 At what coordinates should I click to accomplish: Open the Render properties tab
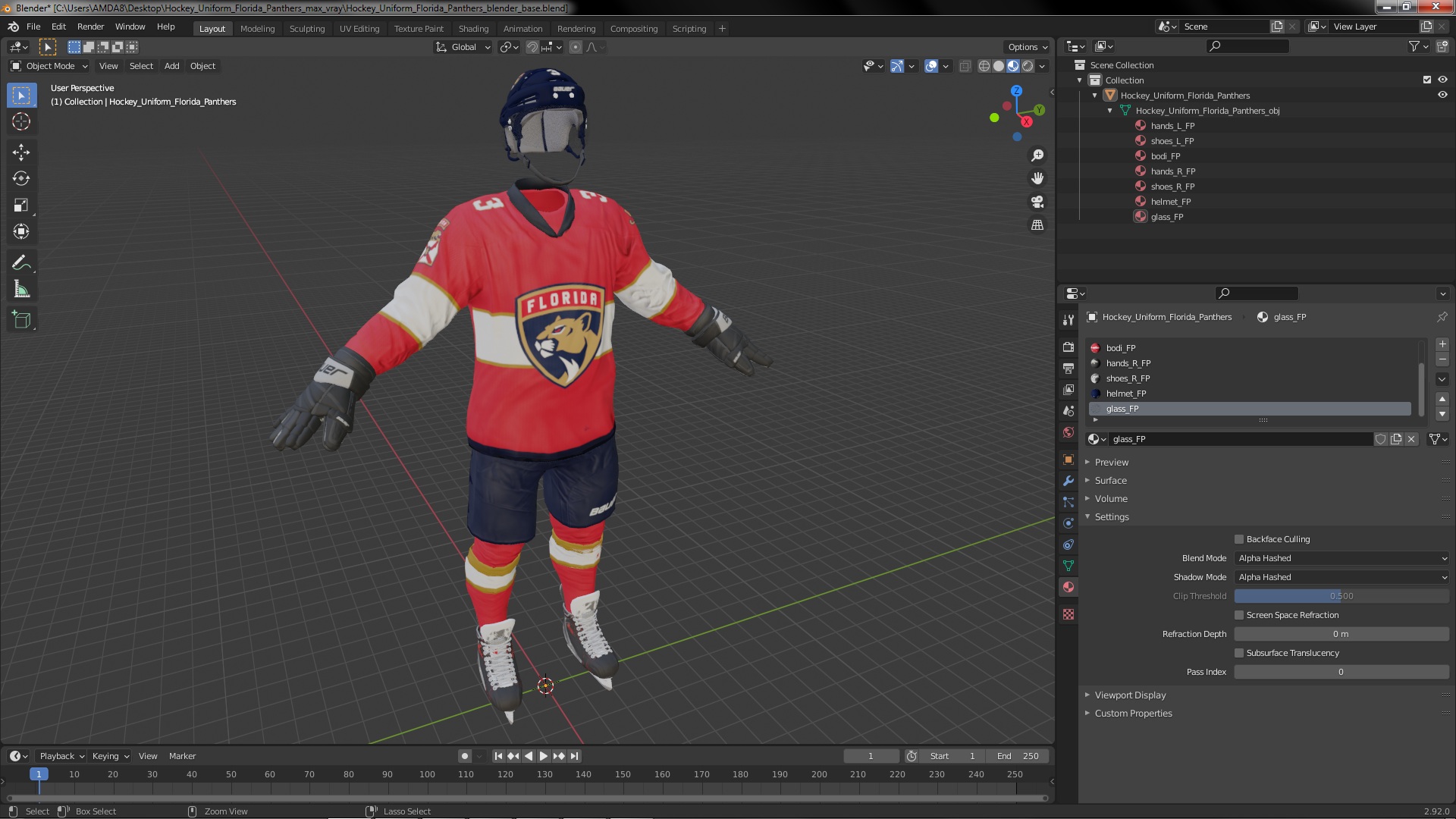[1068, 347]
